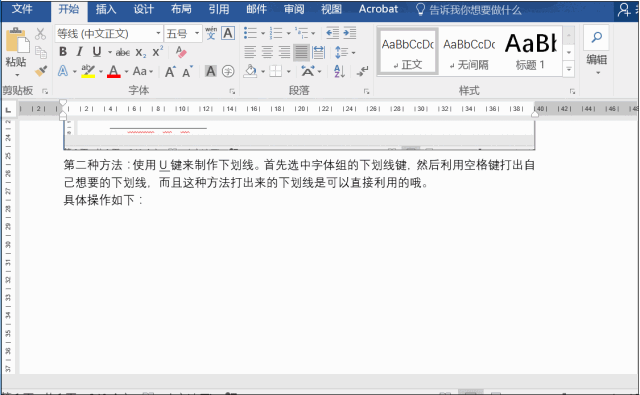Open the font color dropdown arrow
The width and height of the screenshot is (640, 395).
point(127,72)
